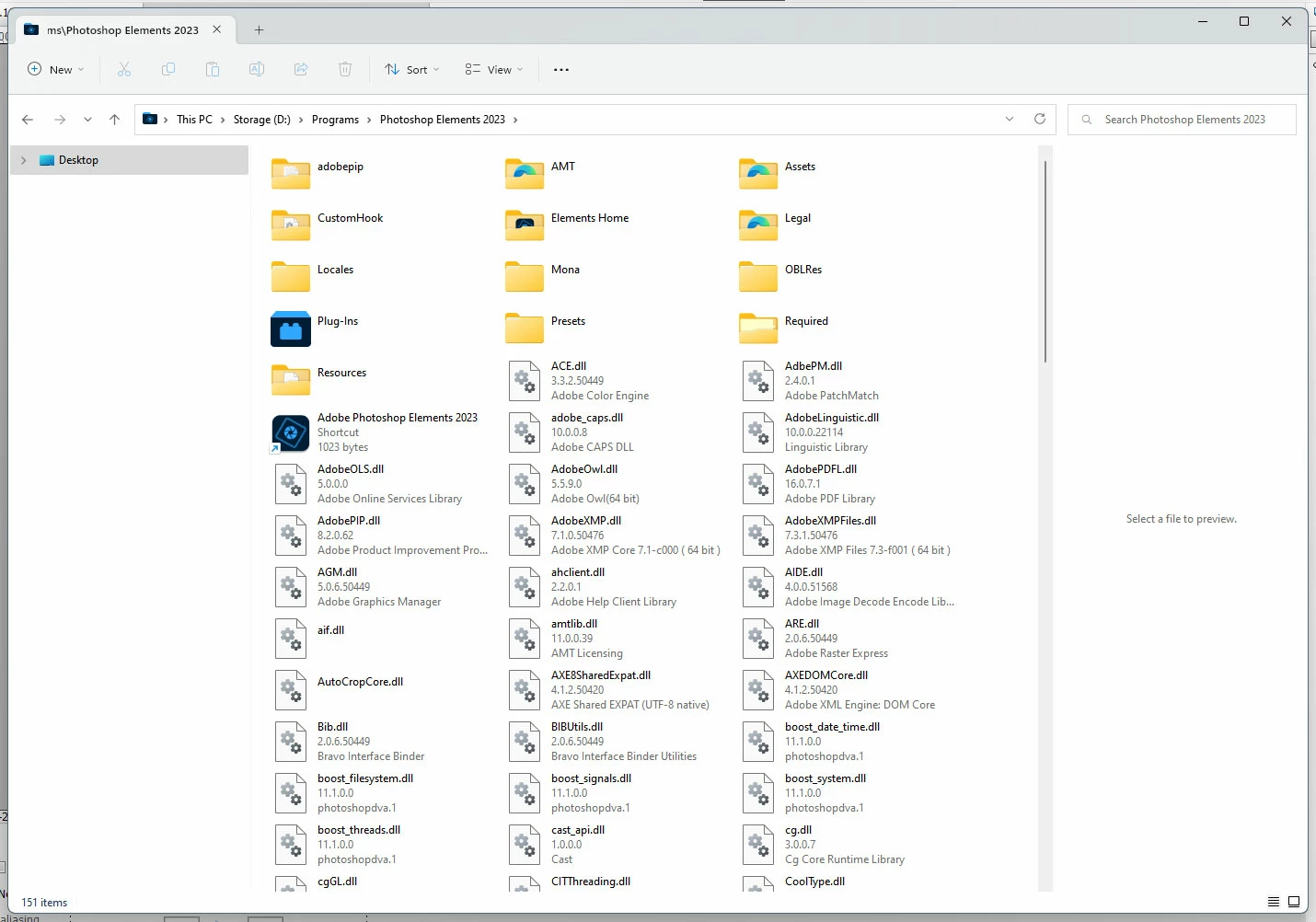Click the Share icon in toolbar
1316x922 pixels.
pyautogui.click(x=301, y=69)
